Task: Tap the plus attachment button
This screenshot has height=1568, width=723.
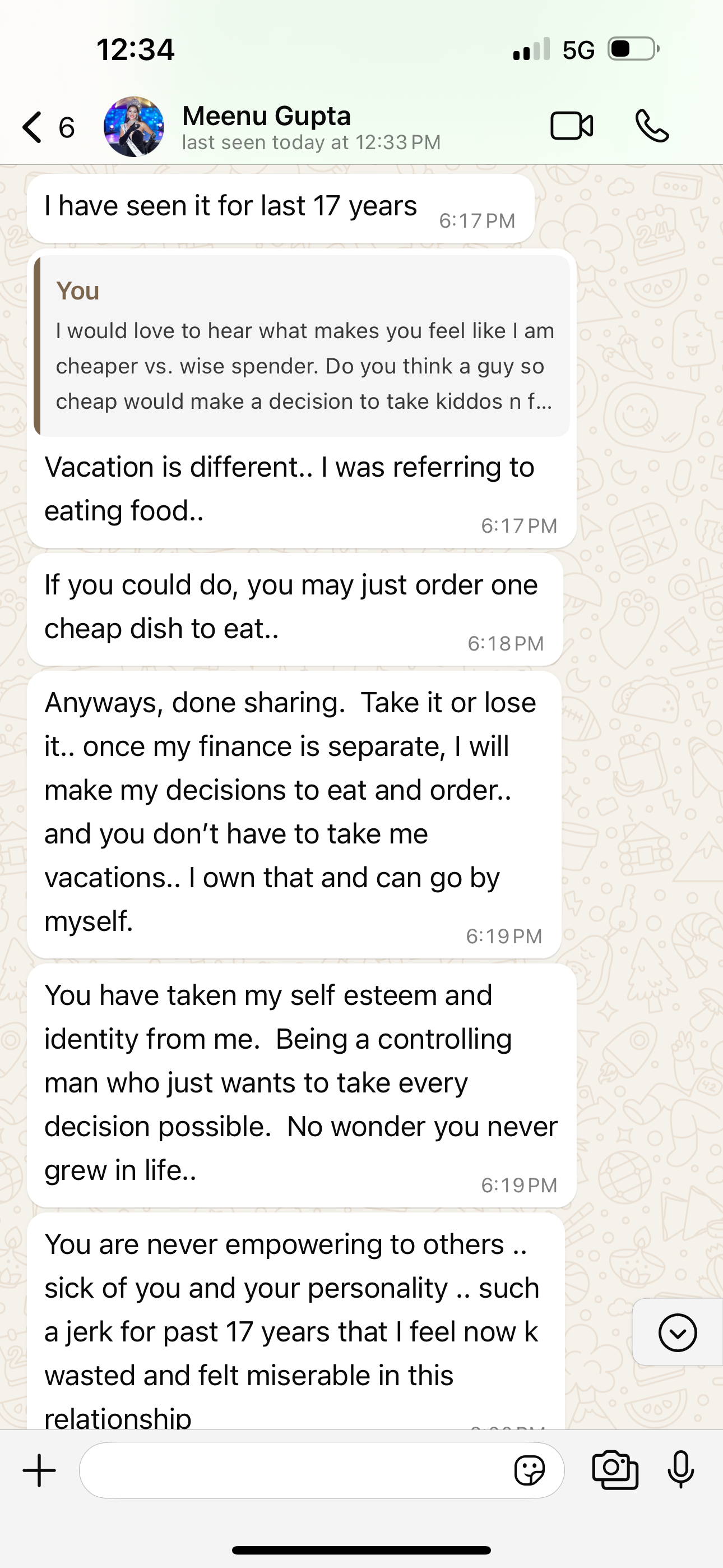Action: pos(40,1470)
